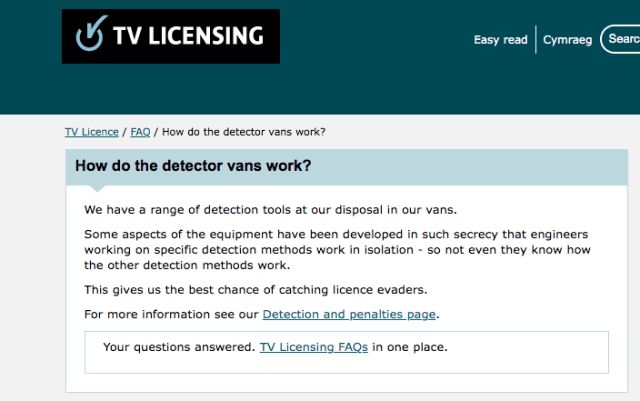
Task: Click text 'Your questions answered.'
Action: 179,347
